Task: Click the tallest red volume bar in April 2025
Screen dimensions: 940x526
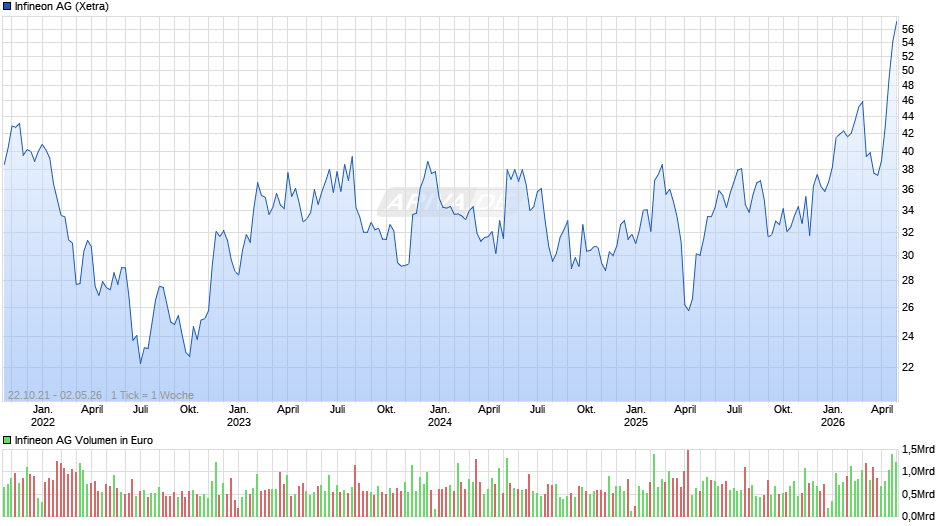Action: [x=688, y=483]
